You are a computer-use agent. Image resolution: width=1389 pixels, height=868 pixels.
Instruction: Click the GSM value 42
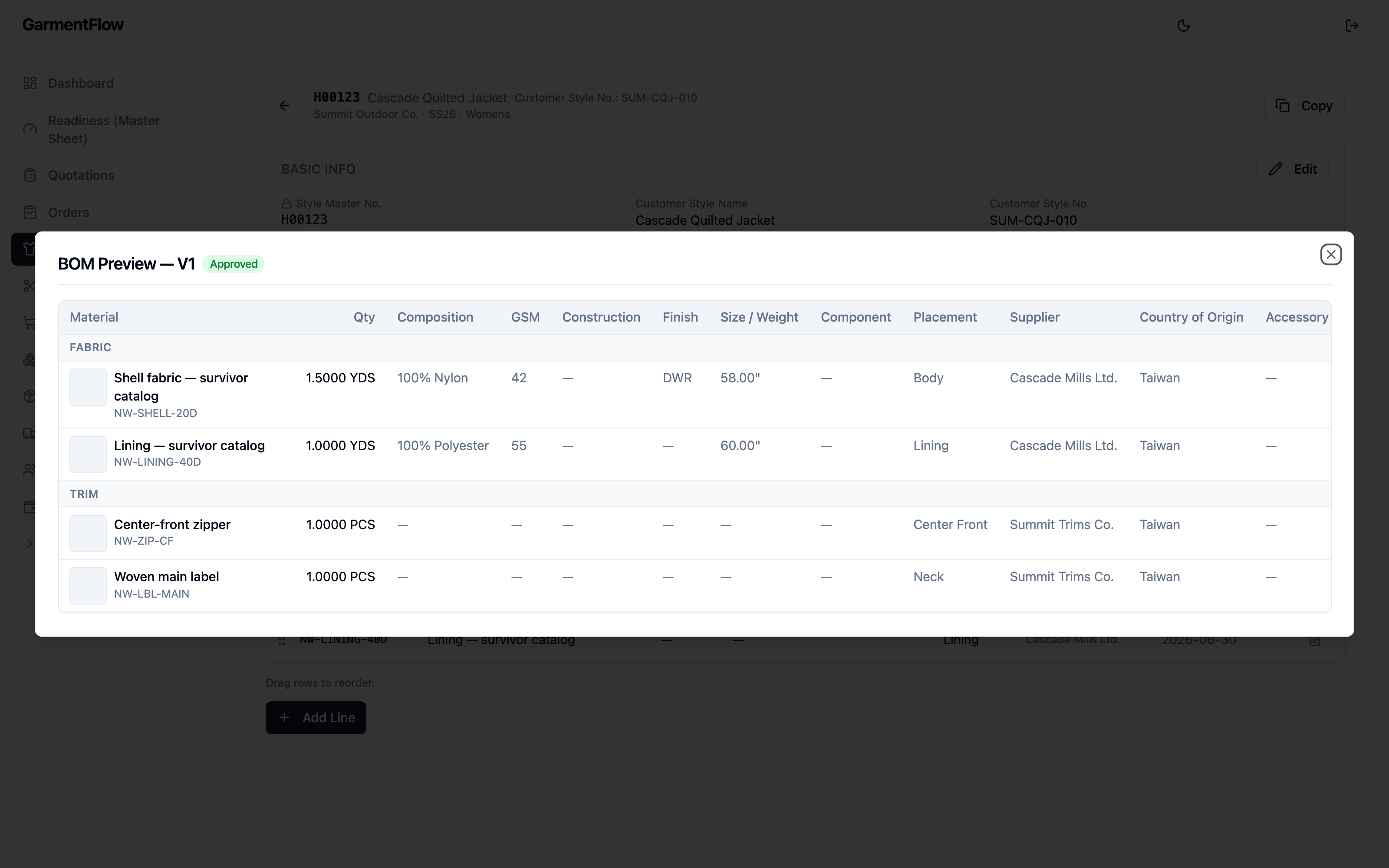519,378
